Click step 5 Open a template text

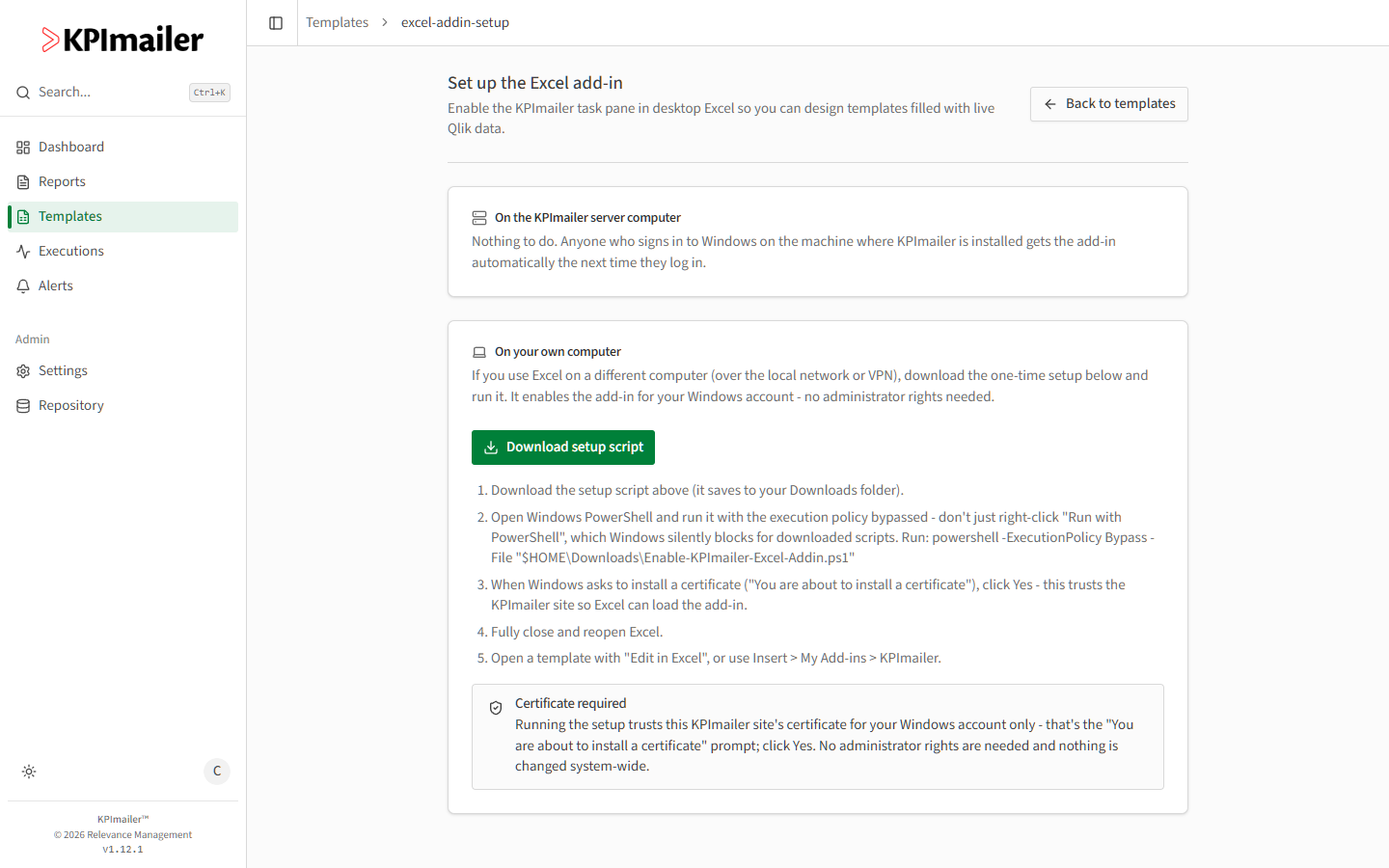click(x=716, y=658)
